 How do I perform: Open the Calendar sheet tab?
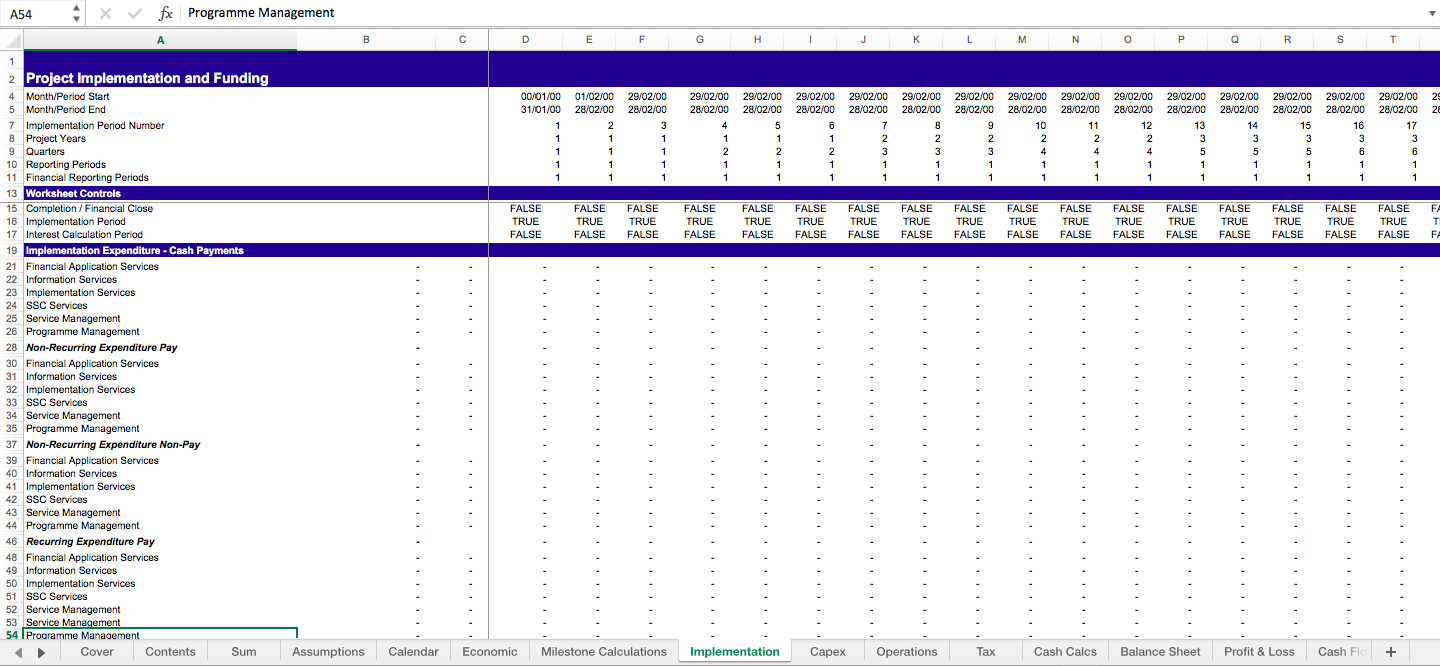(413, 652)
